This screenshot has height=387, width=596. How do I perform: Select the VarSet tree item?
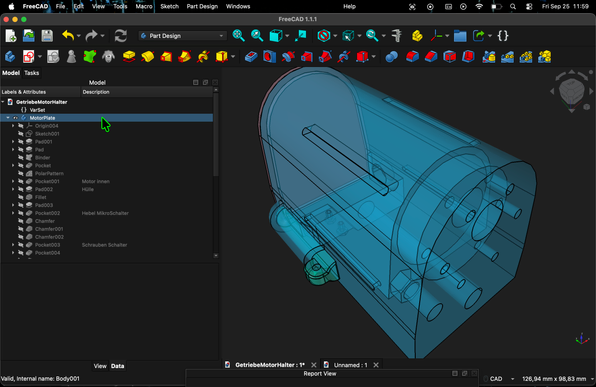[37, 110]
